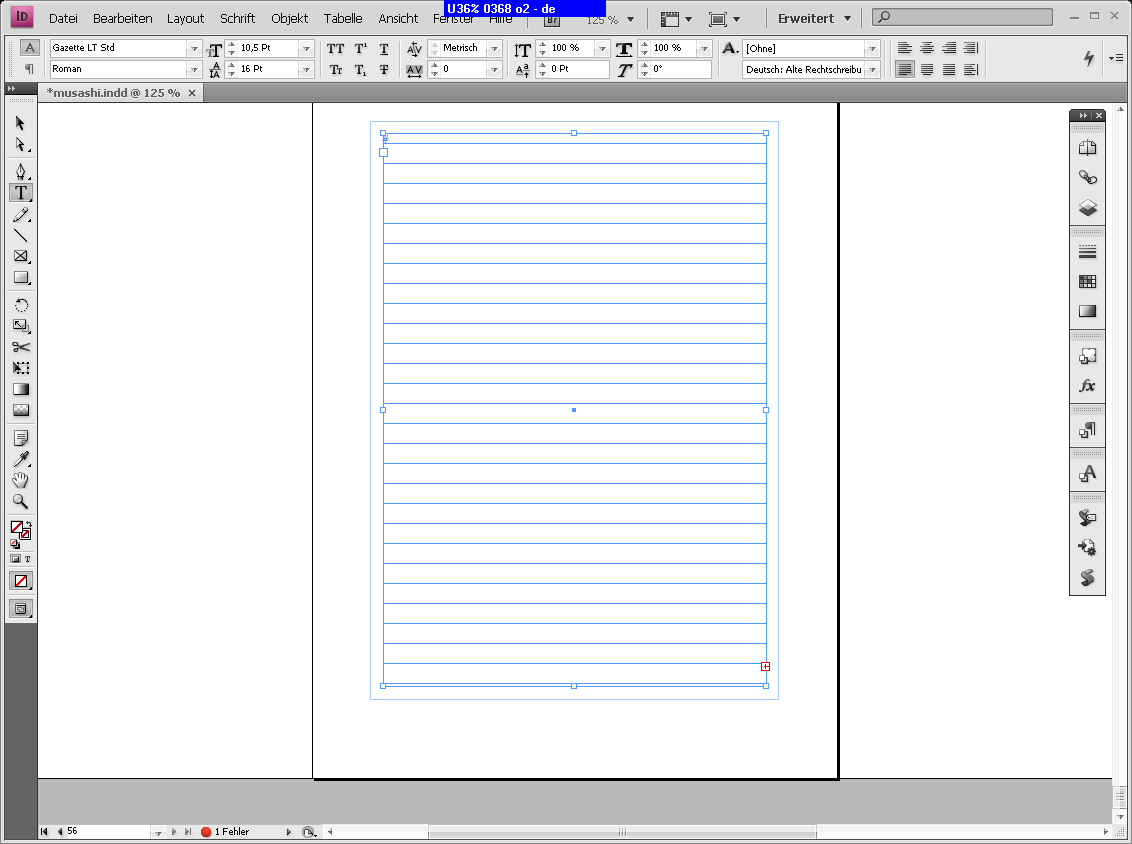Open the Layers panel icon
The width and height of the screenshot is (1132, 844).
1087,208
